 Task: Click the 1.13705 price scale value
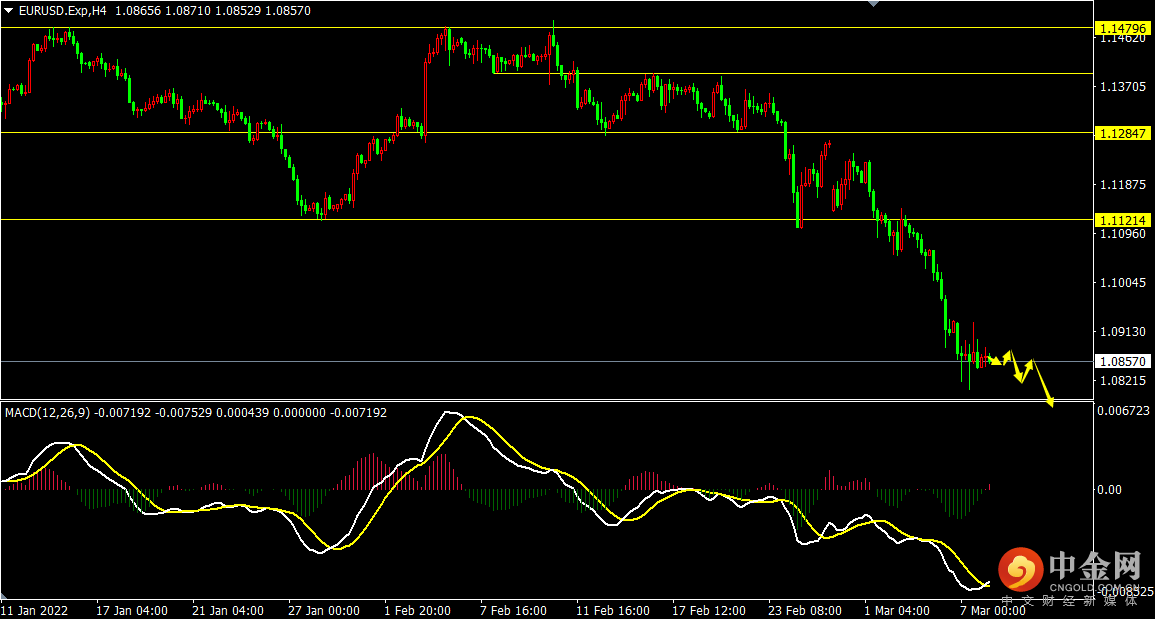(x=1122, y=87)
